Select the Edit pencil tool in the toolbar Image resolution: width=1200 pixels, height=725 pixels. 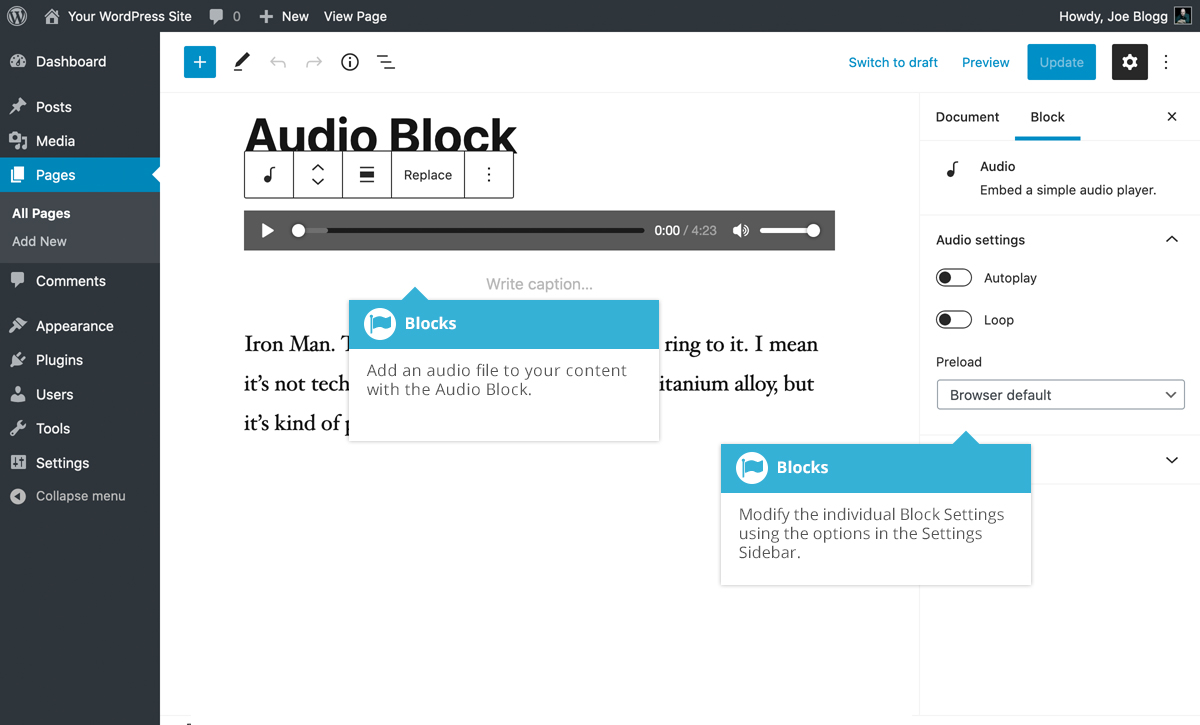[240, 61]
